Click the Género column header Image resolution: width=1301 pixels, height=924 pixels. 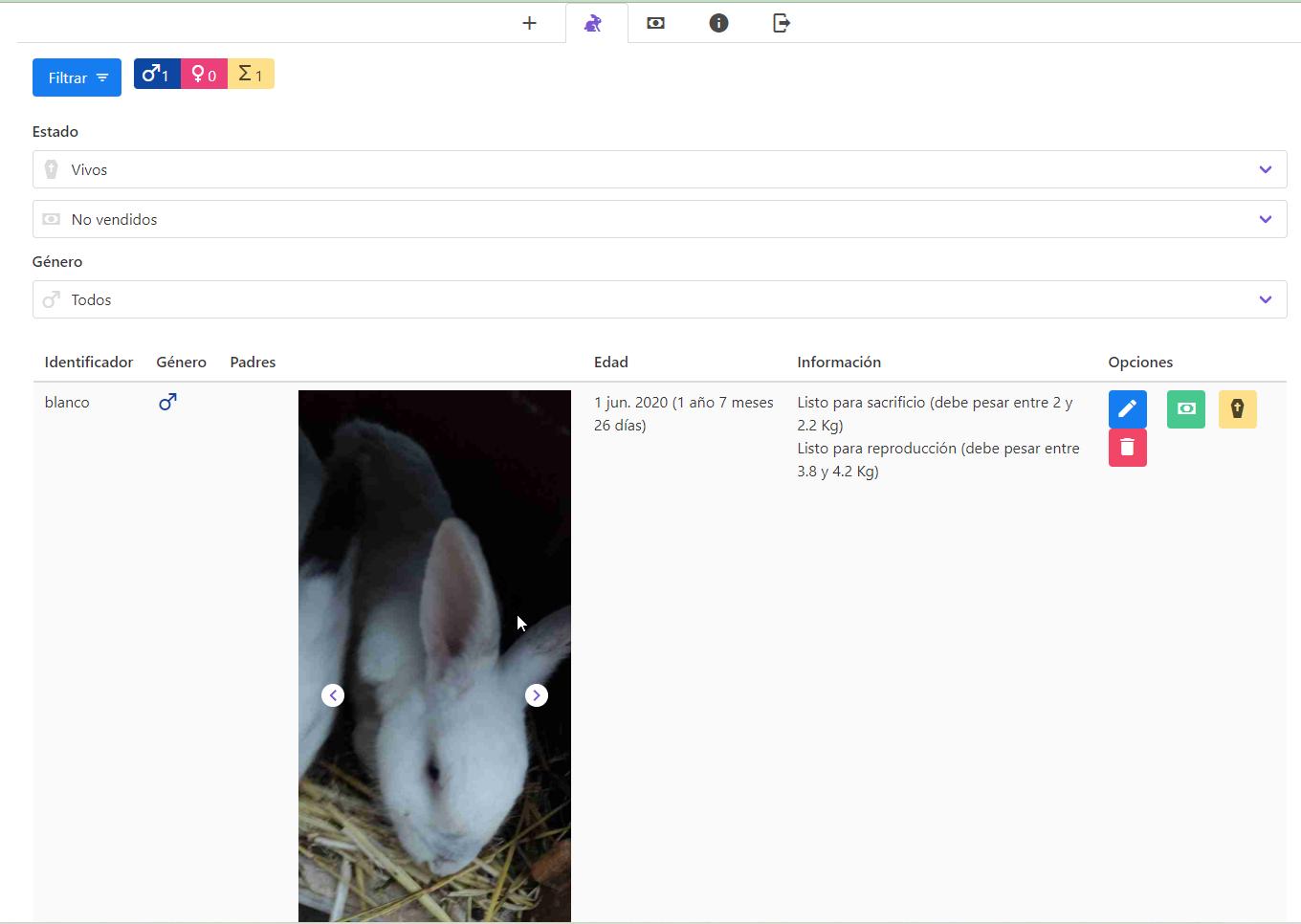[181, 362]
